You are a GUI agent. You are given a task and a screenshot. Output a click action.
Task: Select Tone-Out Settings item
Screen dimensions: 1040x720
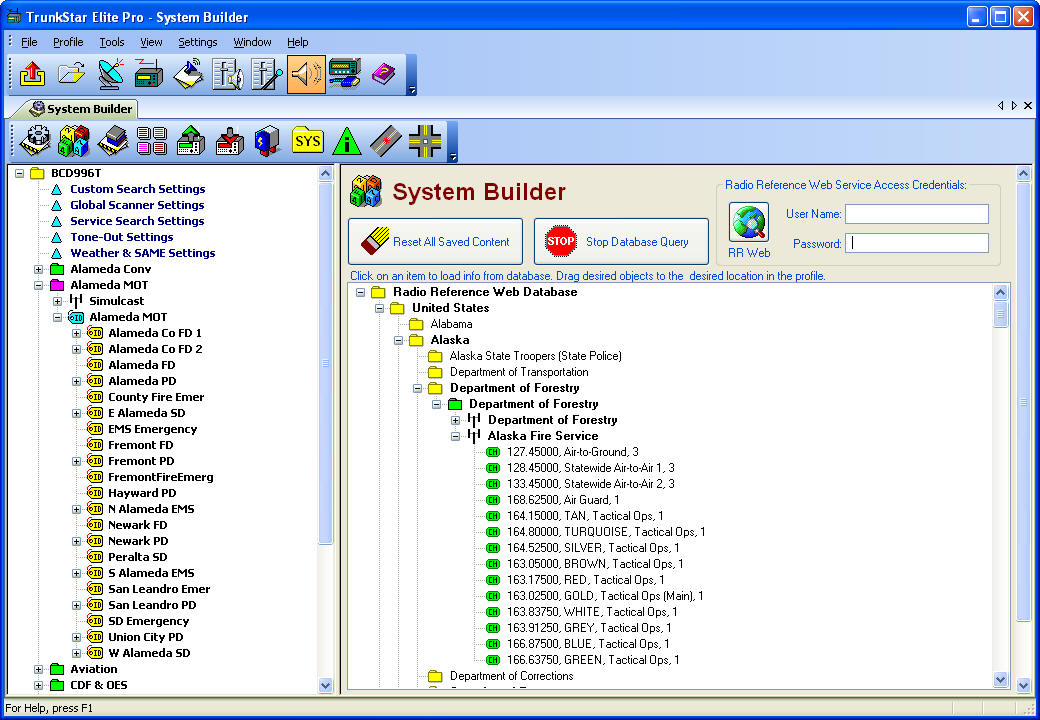point(121,237)
